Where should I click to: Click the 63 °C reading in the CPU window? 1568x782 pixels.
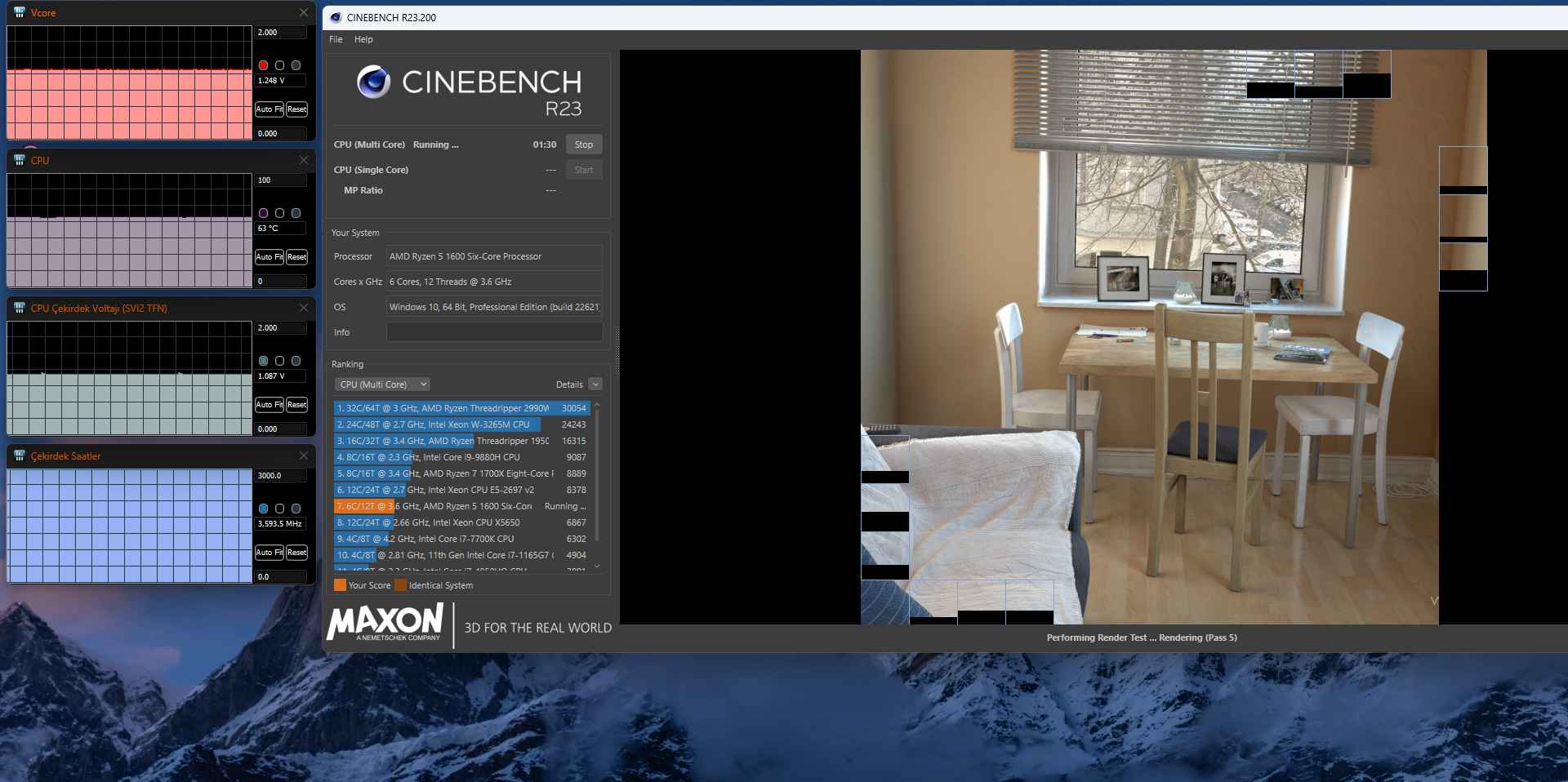[281, 229]
